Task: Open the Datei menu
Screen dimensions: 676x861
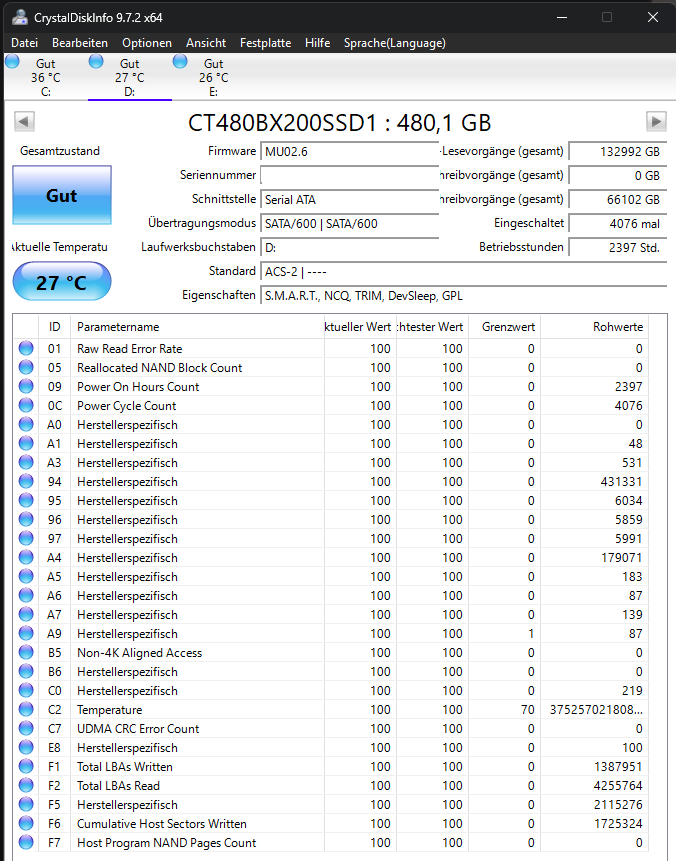Action: click(x=24, y=43)
